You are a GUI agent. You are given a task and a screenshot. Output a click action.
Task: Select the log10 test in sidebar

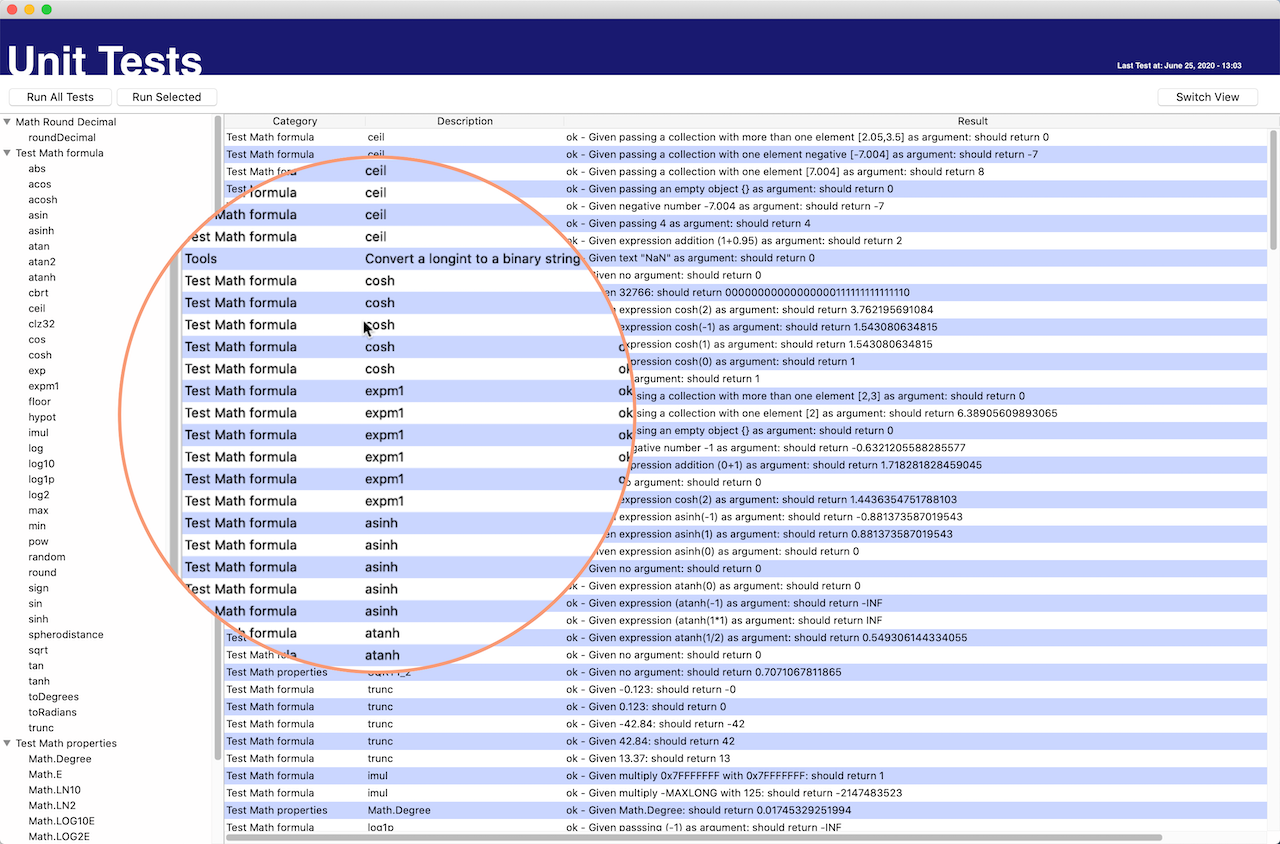42,464
